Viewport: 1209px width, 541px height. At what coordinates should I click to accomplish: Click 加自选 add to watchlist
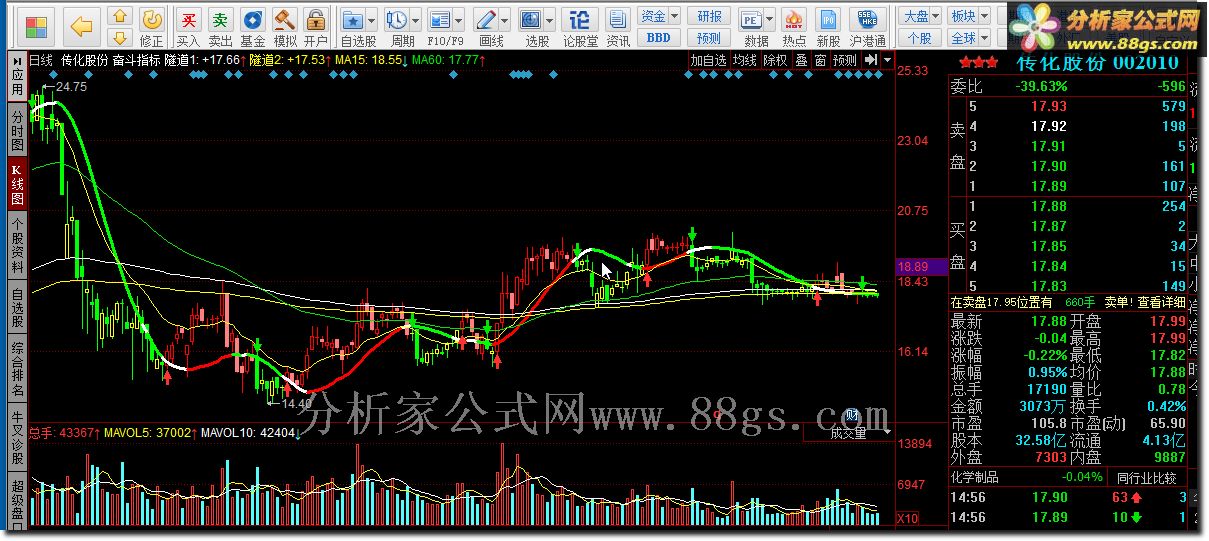(x=708, y=60)
